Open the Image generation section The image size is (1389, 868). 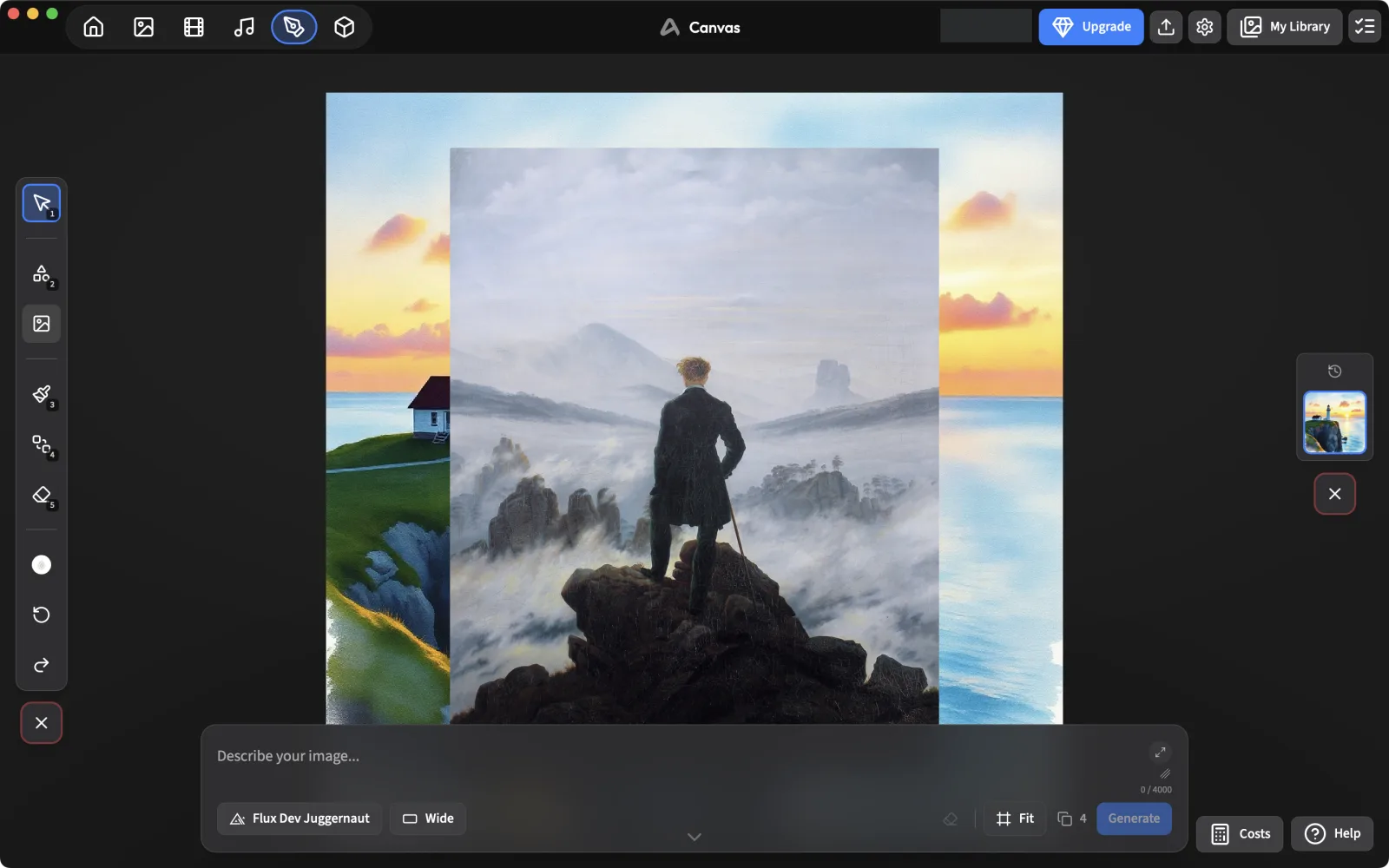coord(144,27)
